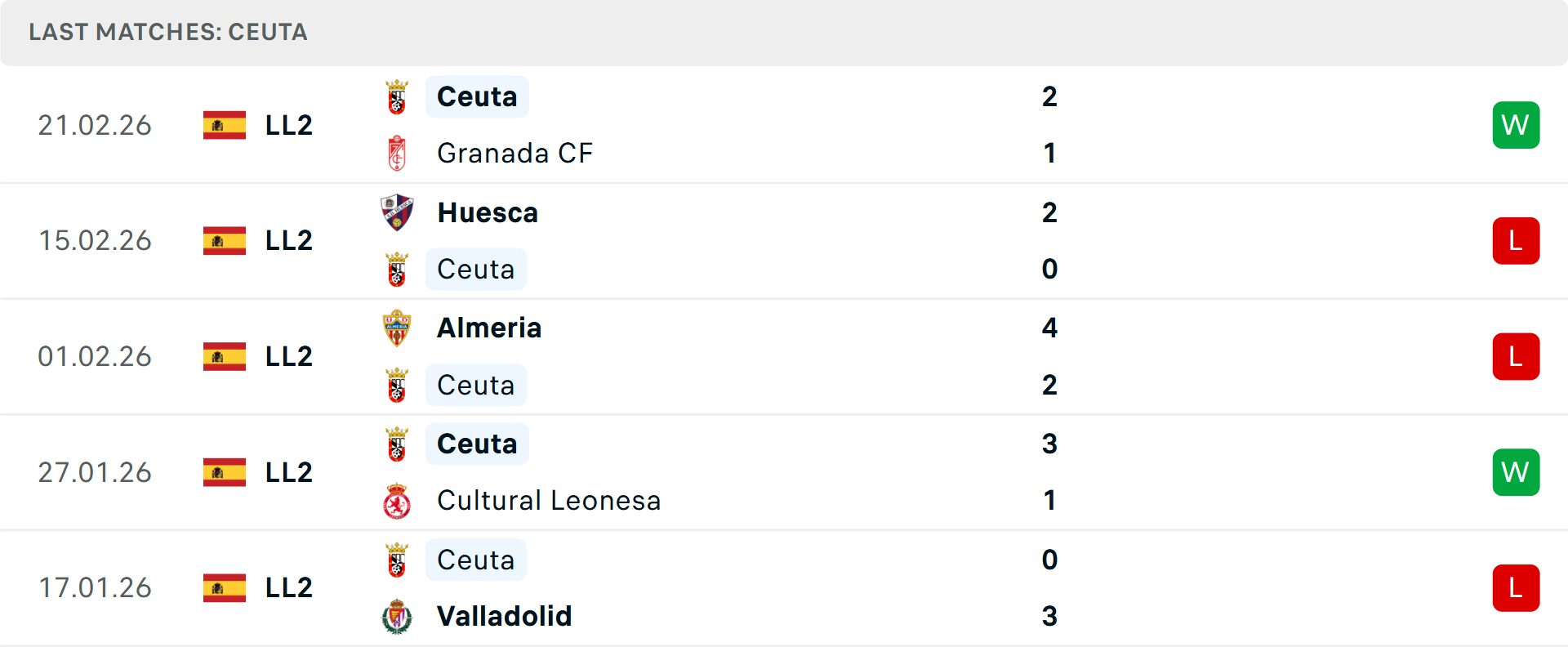Click green W badge for Granada match
The height and width of the screenshot is (647, 1568).
1516,125
